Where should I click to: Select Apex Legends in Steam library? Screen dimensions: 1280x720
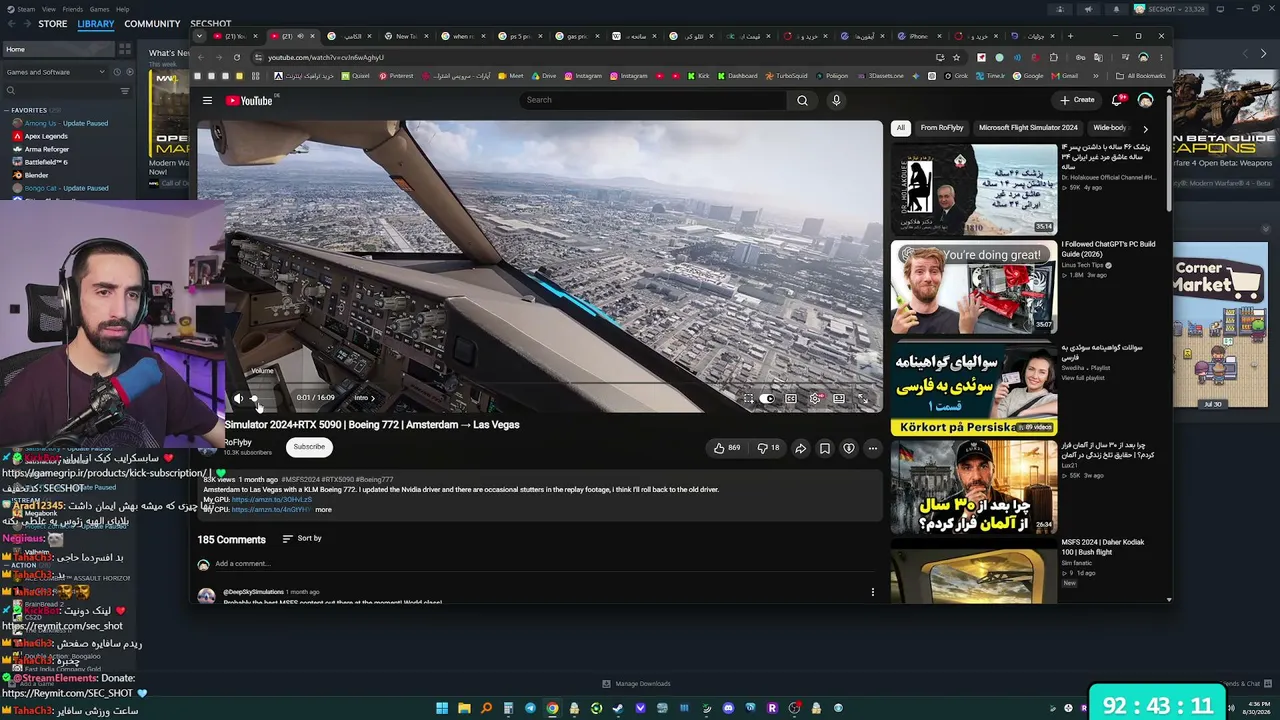(x=46, y=136)
